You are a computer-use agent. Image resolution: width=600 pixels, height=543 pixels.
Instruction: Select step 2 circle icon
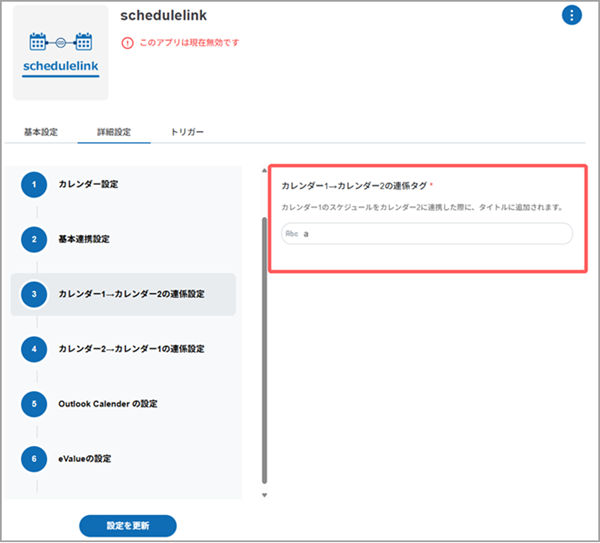pyautogui.click(x=35, y=239)
